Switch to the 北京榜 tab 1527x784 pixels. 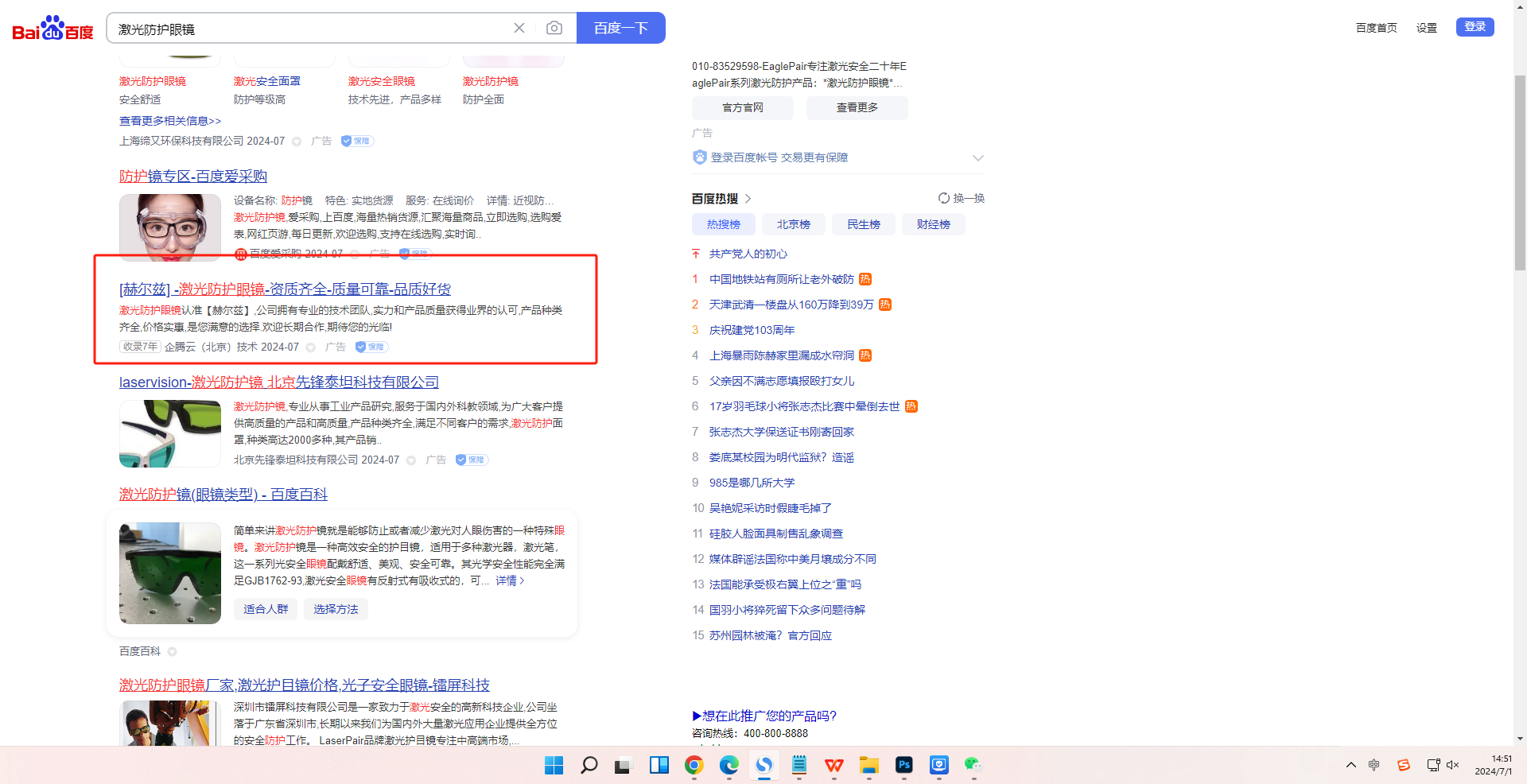(x=793, y=224)
